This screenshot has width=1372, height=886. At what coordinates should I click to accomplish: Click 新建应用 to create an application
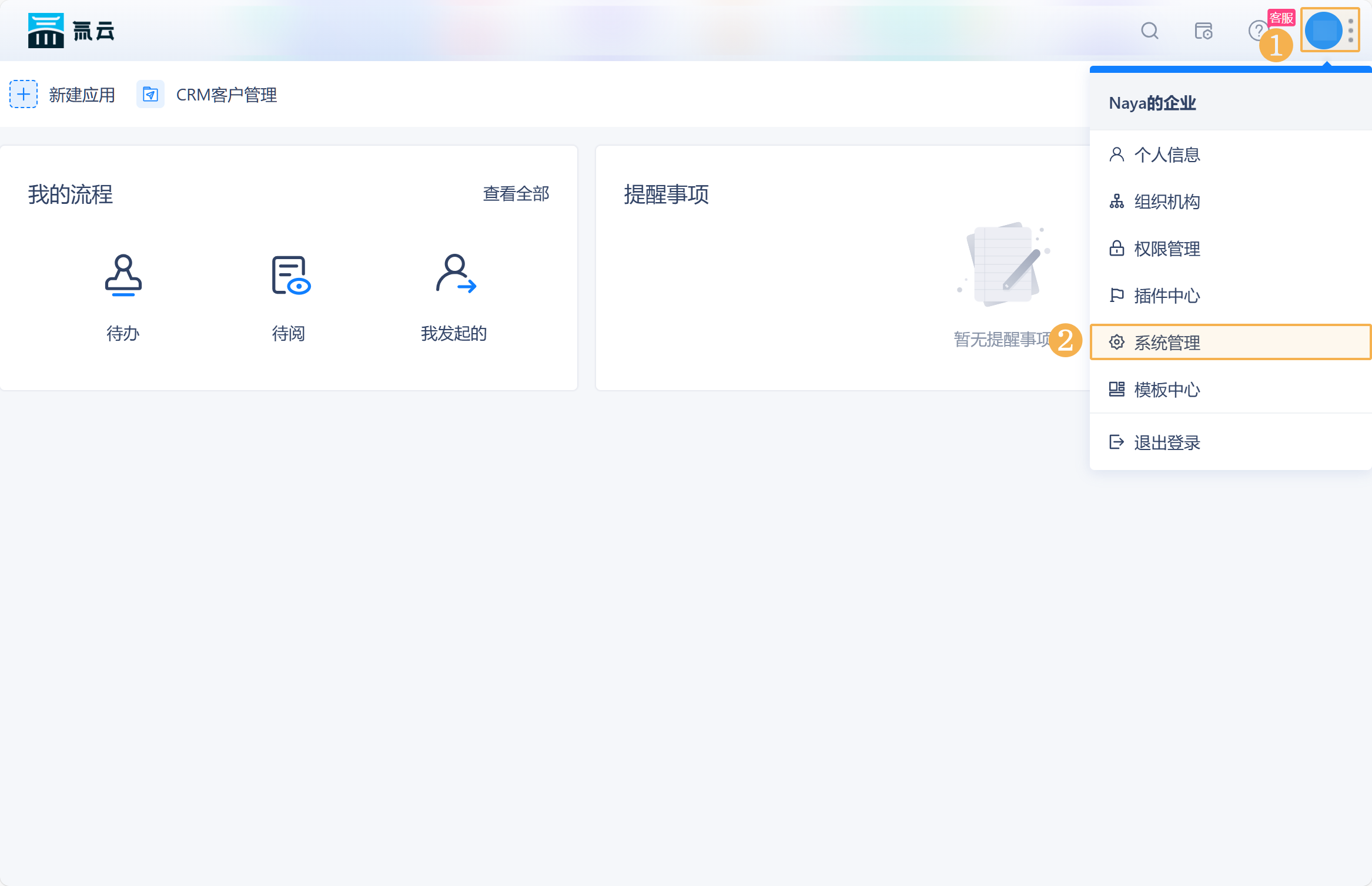tap(82, 95)
